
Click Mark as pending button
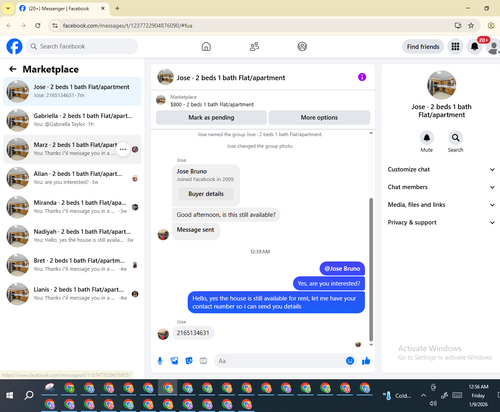(211, 117)
